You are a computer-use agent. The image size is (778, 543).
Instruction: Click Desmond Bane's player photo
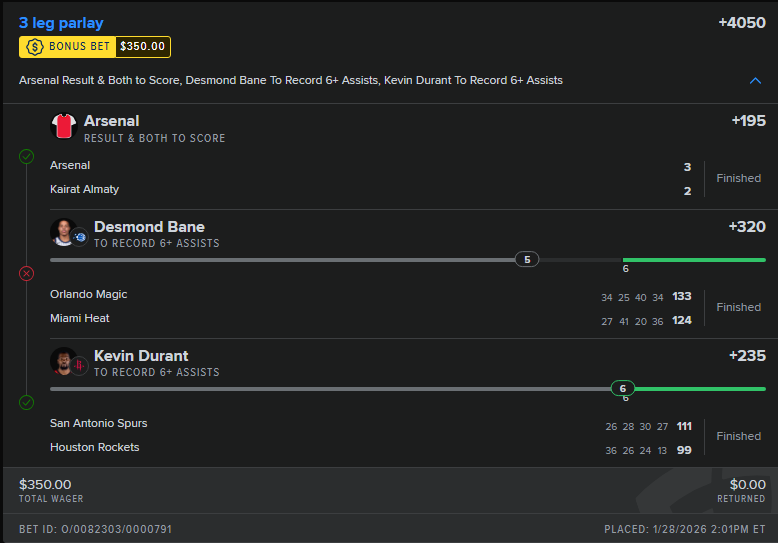click(64, 232)
